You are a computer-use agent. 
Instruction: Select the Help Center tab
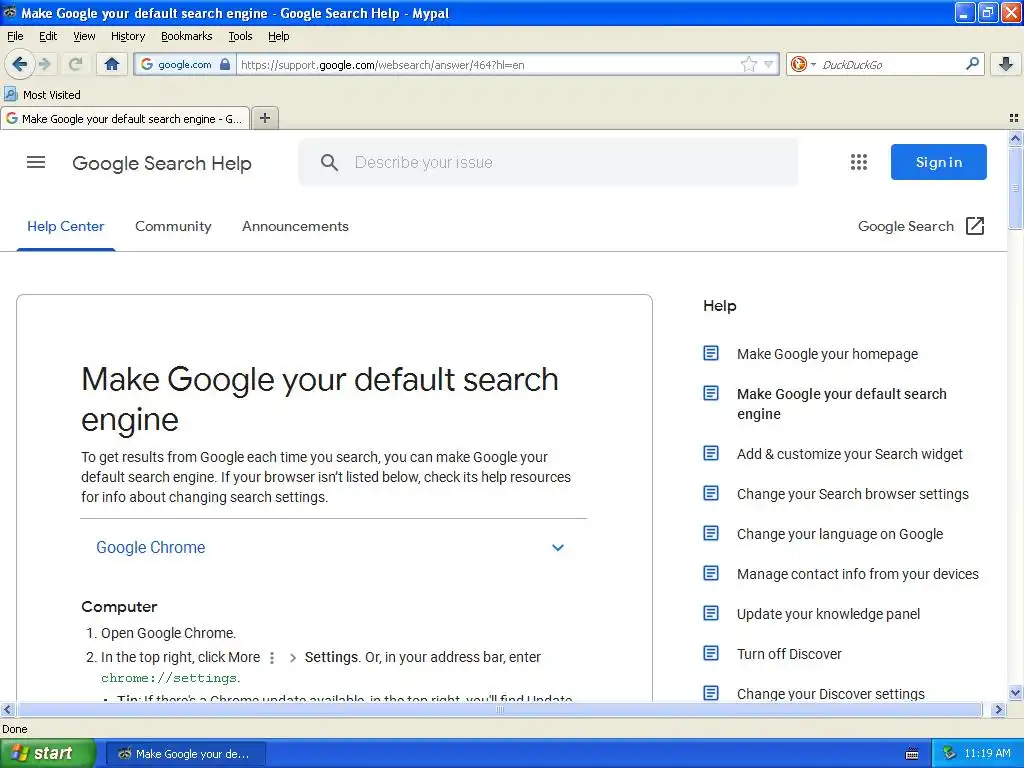[65, 226]
